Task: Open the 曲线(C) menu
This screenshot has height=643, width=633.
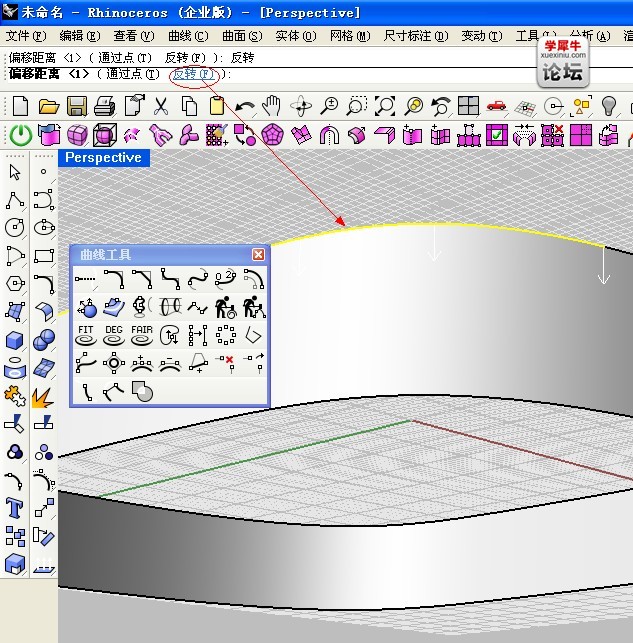Action: (188, 36)
